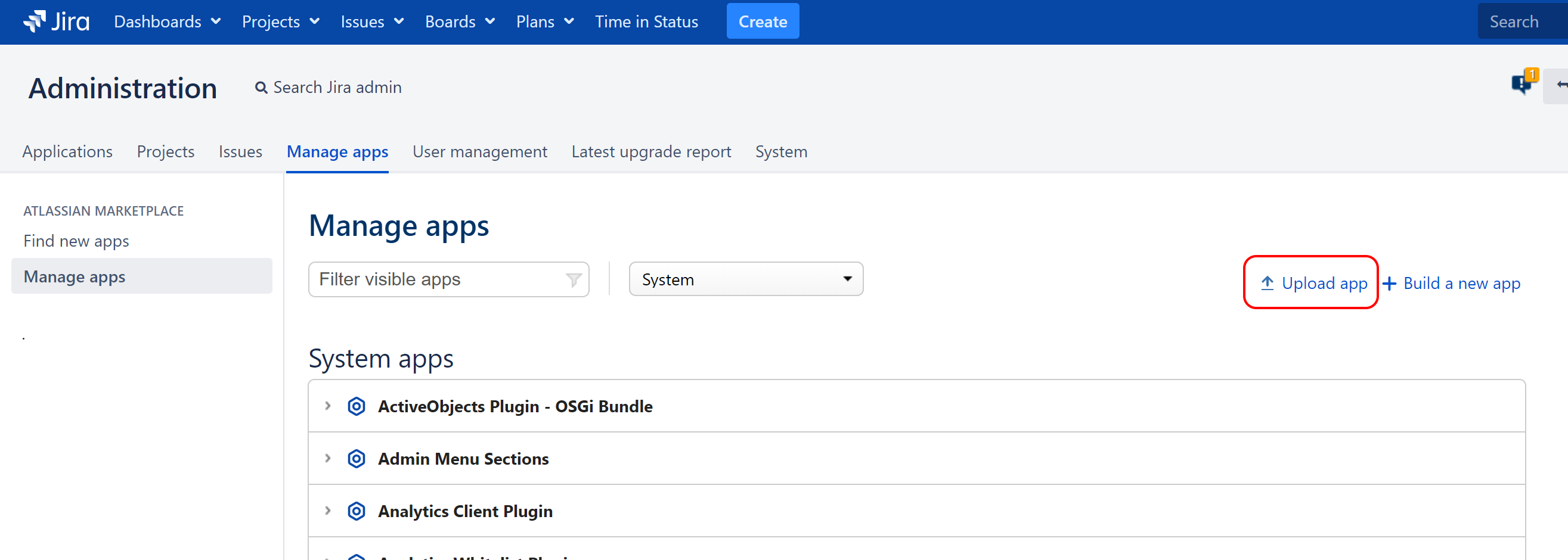Switch to the User management tab

pyautogui.click(x=479, y=151)
